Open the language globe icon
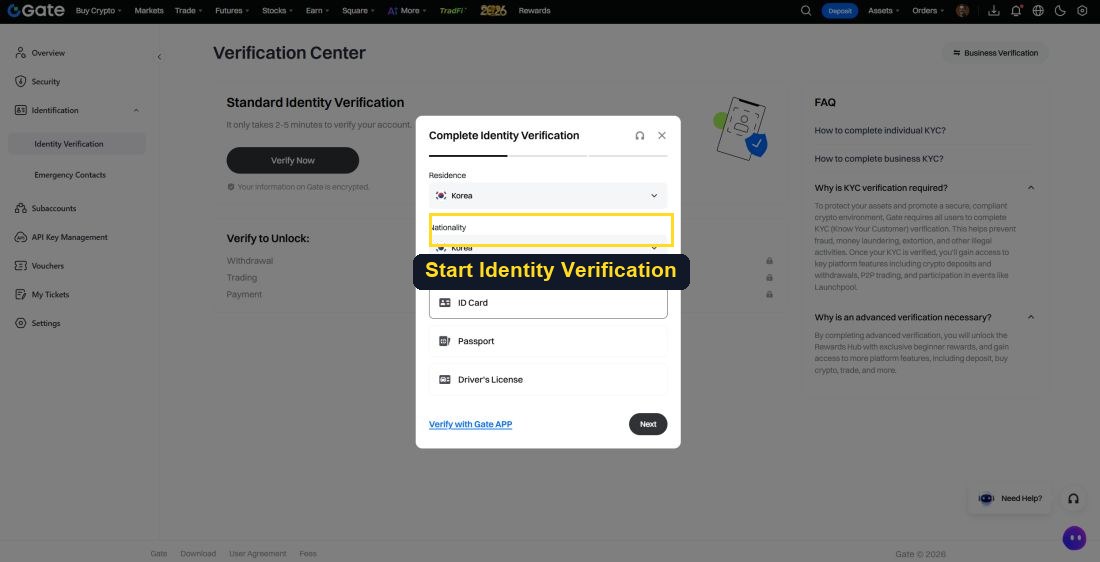This screenshot has width=1100, height=562. (1038, 11)
